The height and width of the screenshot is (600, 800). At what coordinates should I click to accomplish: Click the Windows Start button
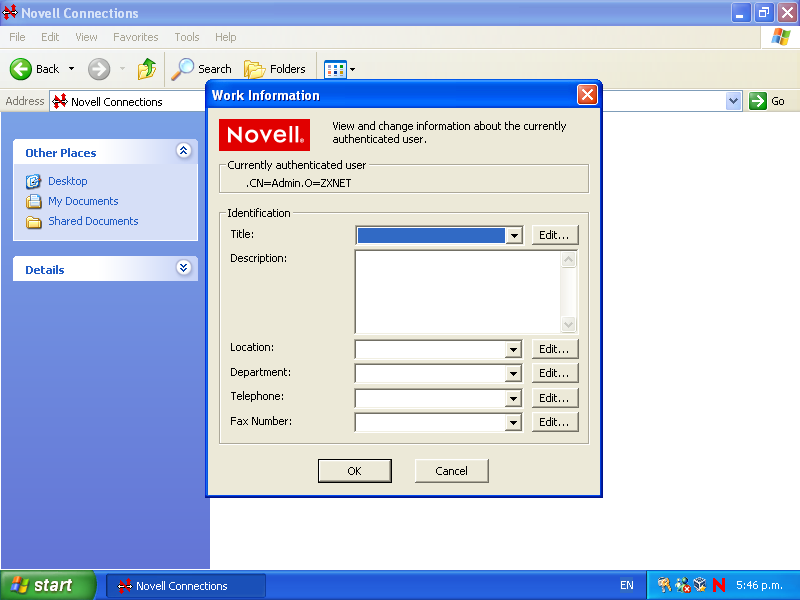click(x=48, y=585)
